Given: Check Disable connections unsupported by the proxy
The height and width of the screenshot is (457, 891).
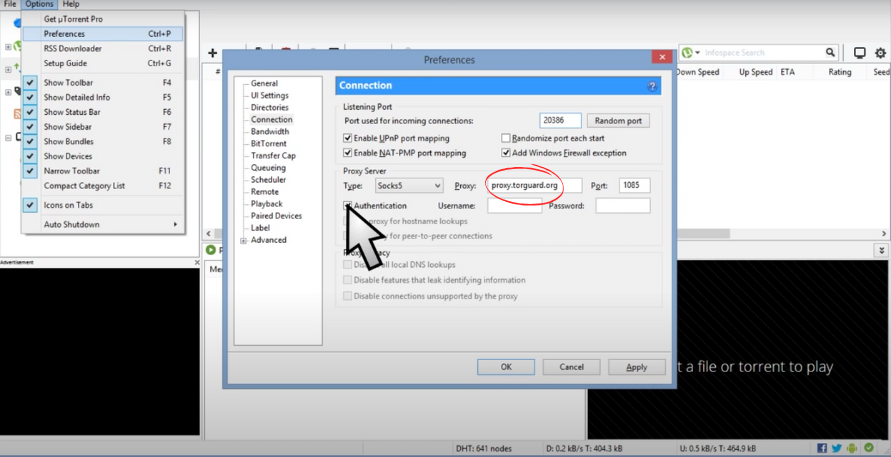Looking at the screenshot, I should [347, 296].
